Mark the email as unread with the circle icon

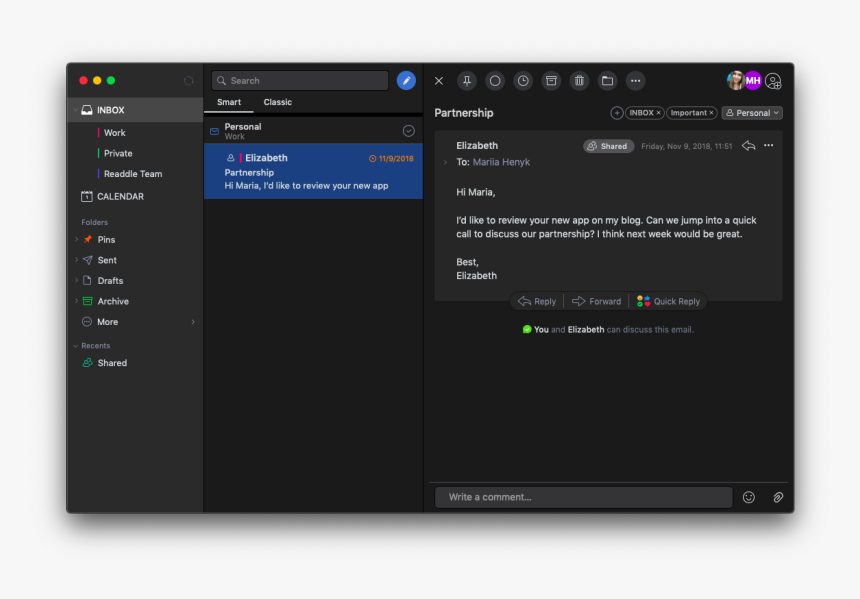[x=495, y=81]
